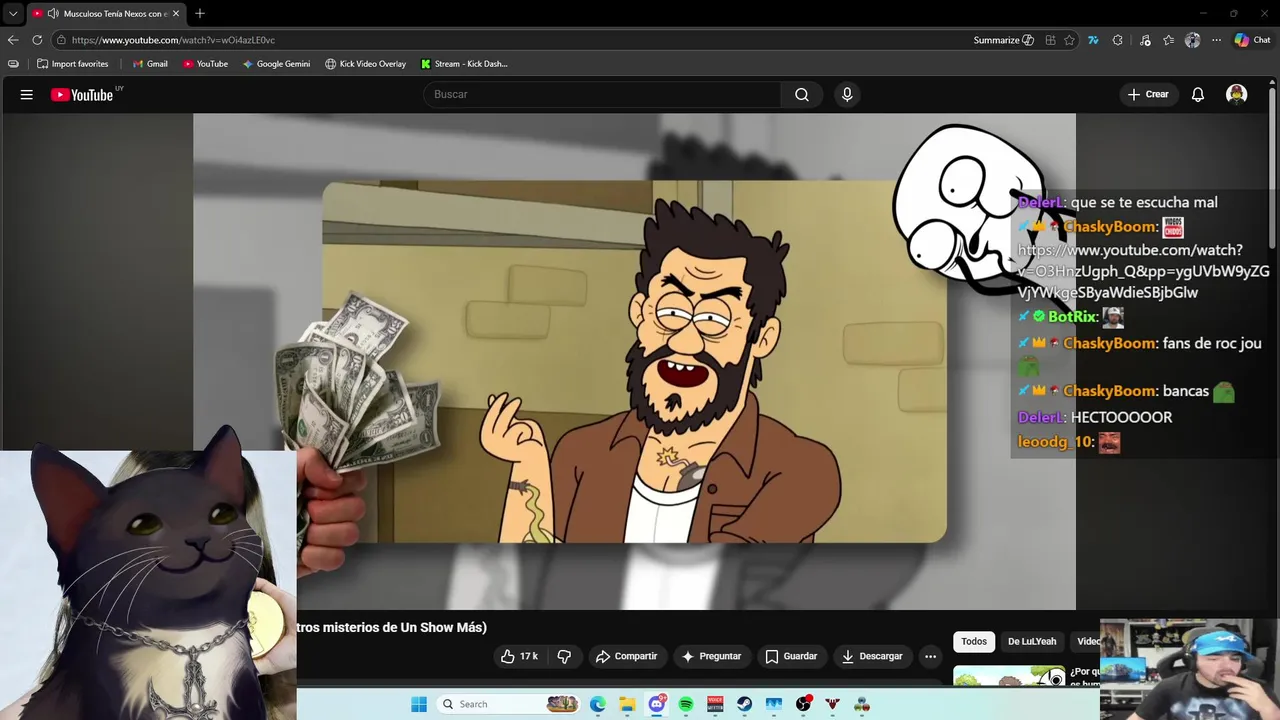Image resolution: width=1280 pixels, height=720 pixels.
Task: Select the De LulYeah filter chip
Action: pos(1032,641)
